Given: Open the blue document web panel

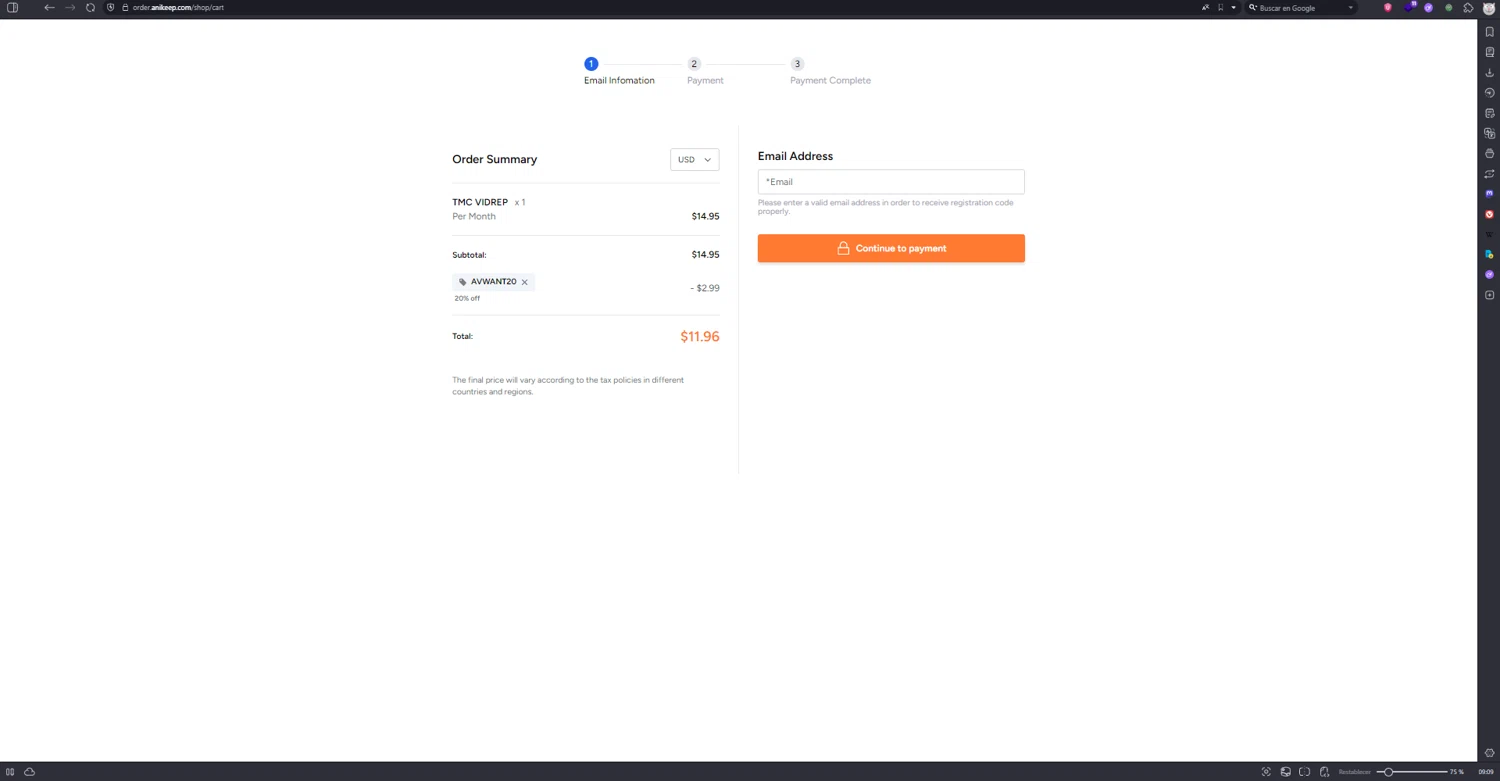Looking at the screenshot, I should pyautogui.click(x=1489, y=254).
